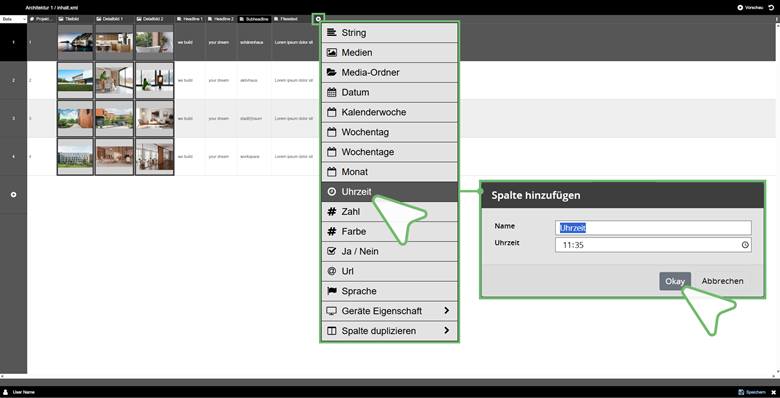Select String column type
This screenshot has height=398, width=780.
[389, 33]
